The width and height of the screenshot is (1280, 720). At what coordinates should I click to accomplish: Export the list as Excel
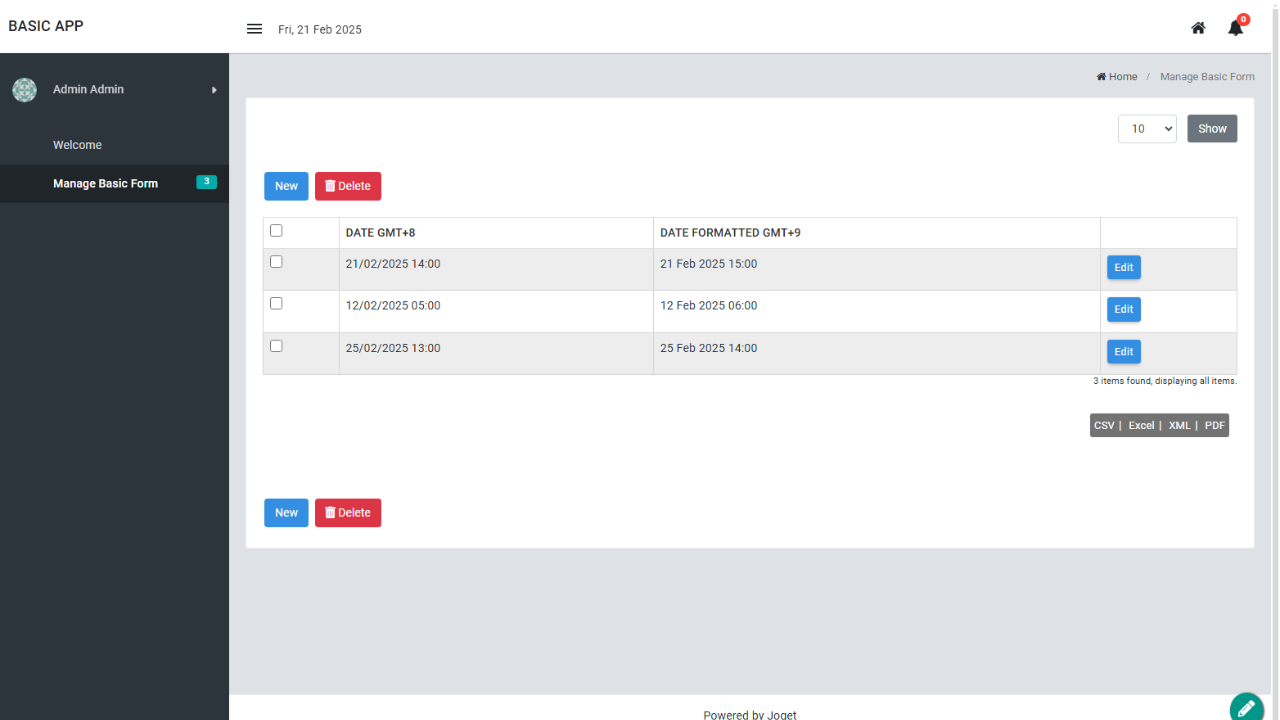(1141, 426)
